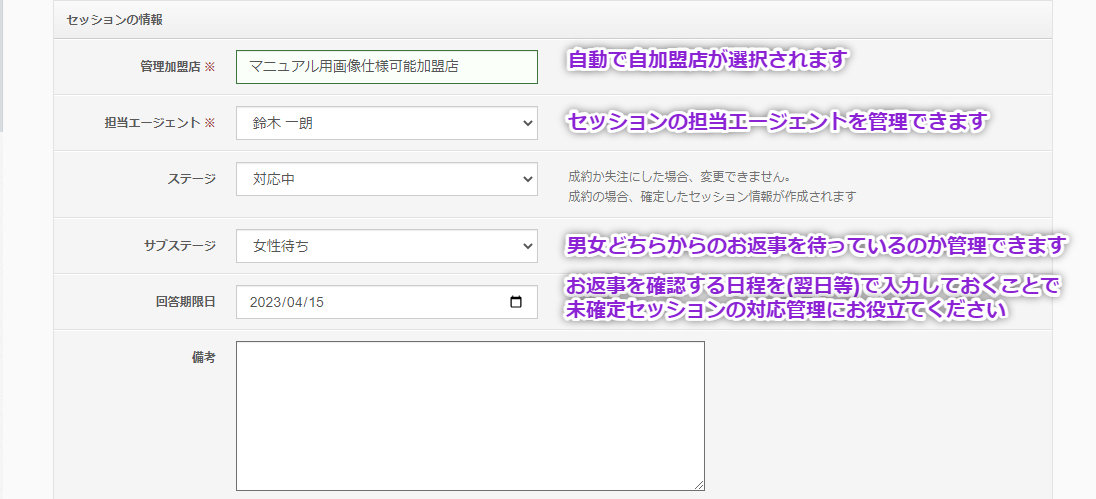Click the セッションの情報 section header text

[115, 20]
